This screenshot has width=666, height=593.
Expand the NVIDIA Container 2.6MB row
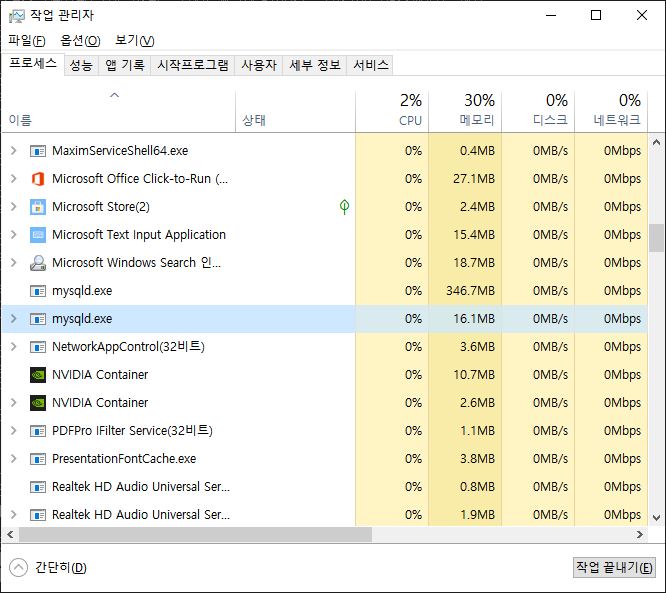14,402
